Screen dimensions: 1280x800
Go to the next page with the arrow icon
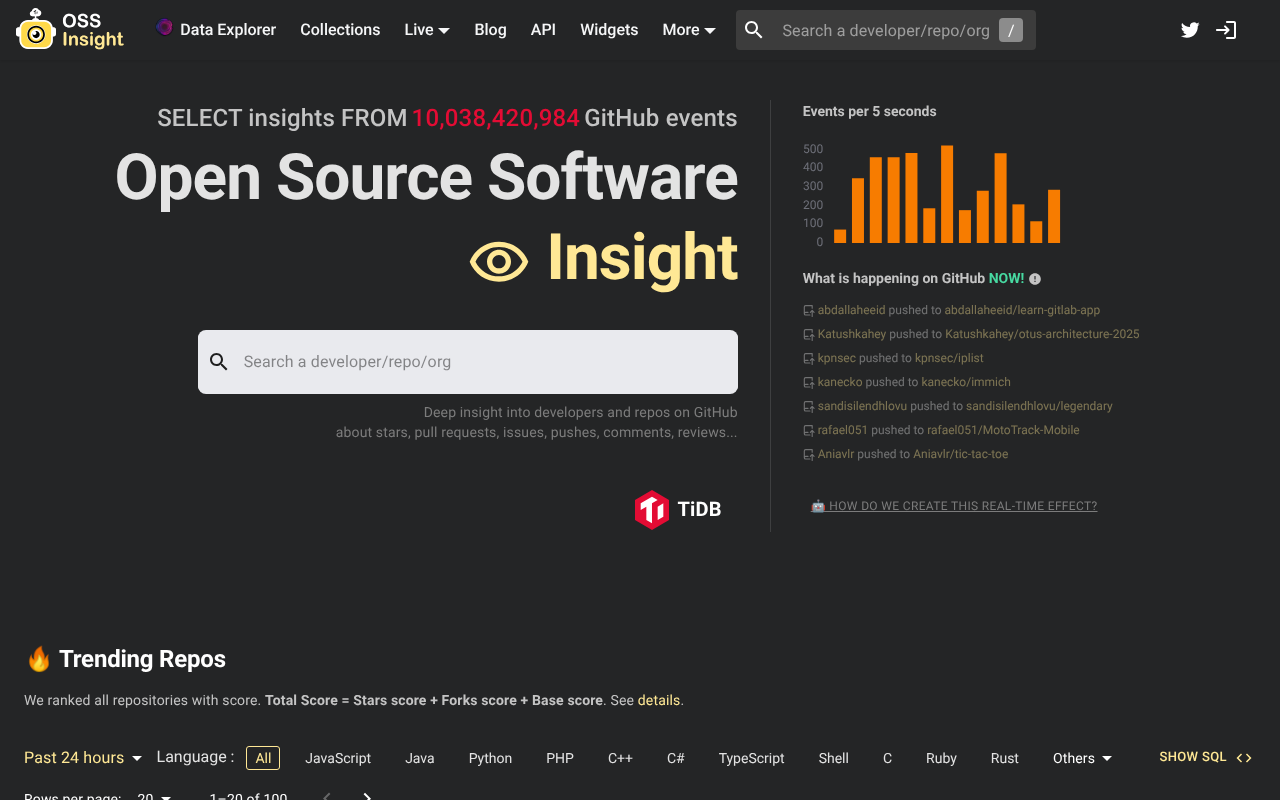[366, 796]
